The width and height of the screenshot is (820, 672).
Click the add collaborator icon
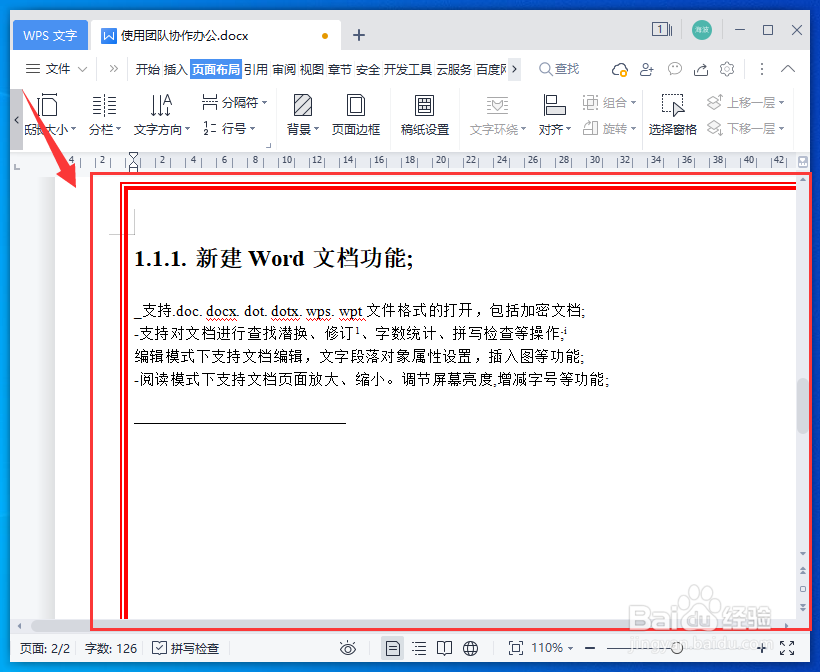(x=647, y=69)
